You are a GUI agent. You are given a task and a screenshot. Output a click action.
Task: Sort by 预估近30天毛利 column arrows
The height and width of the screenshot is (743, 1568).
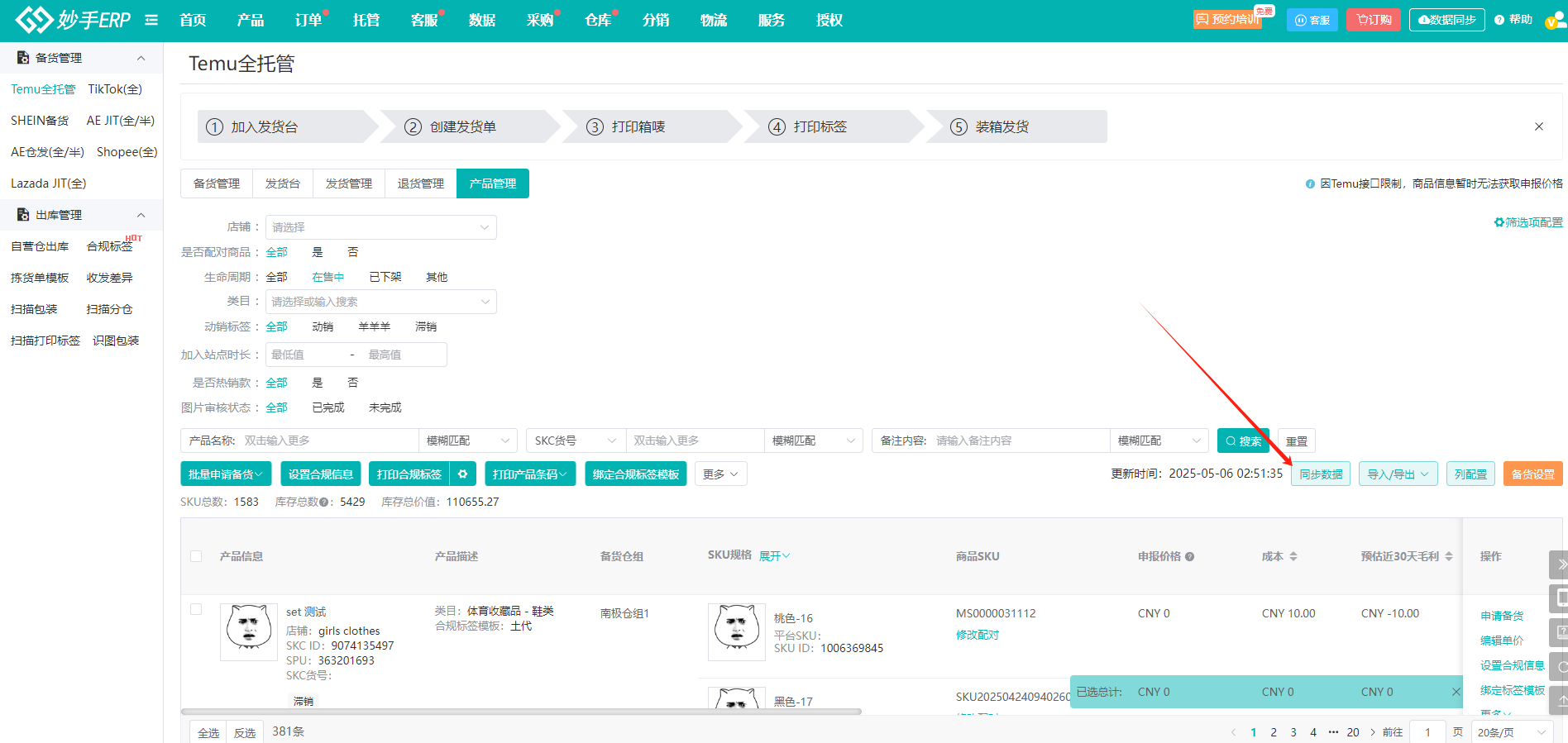(1449, 556)
